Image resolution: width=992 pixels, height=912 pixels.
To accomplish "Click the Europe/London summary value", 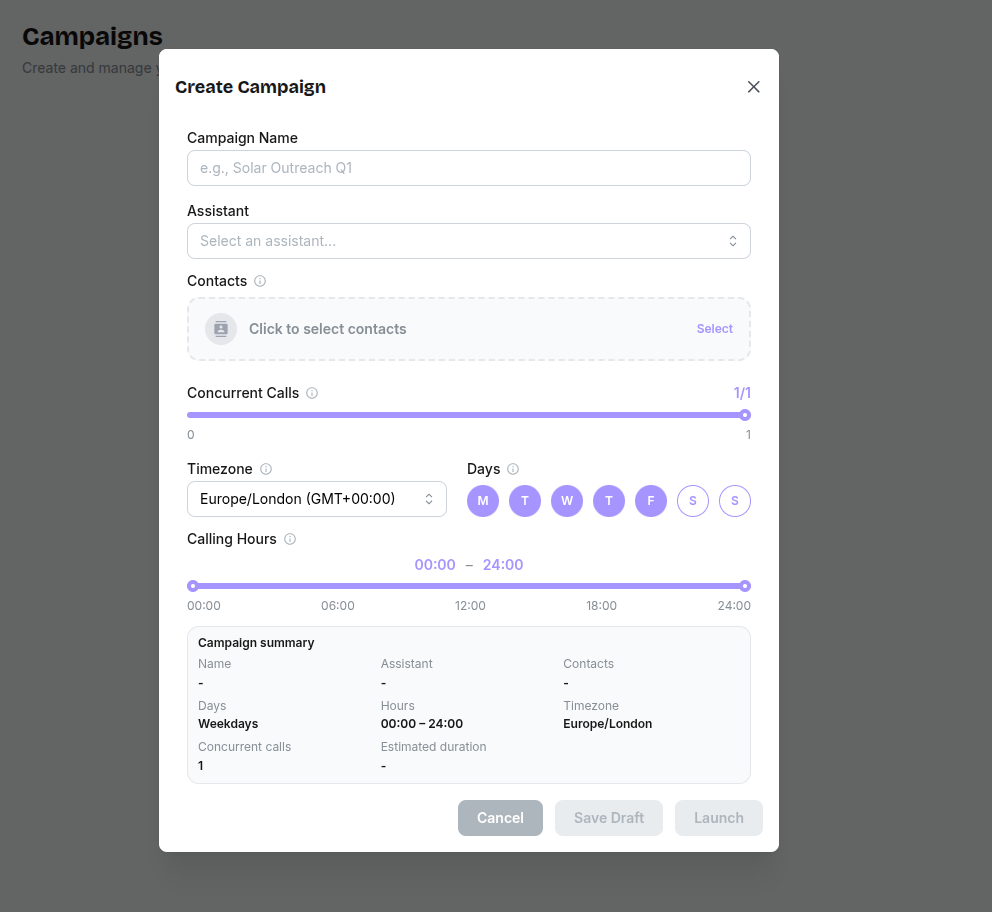I will (607, 724).
